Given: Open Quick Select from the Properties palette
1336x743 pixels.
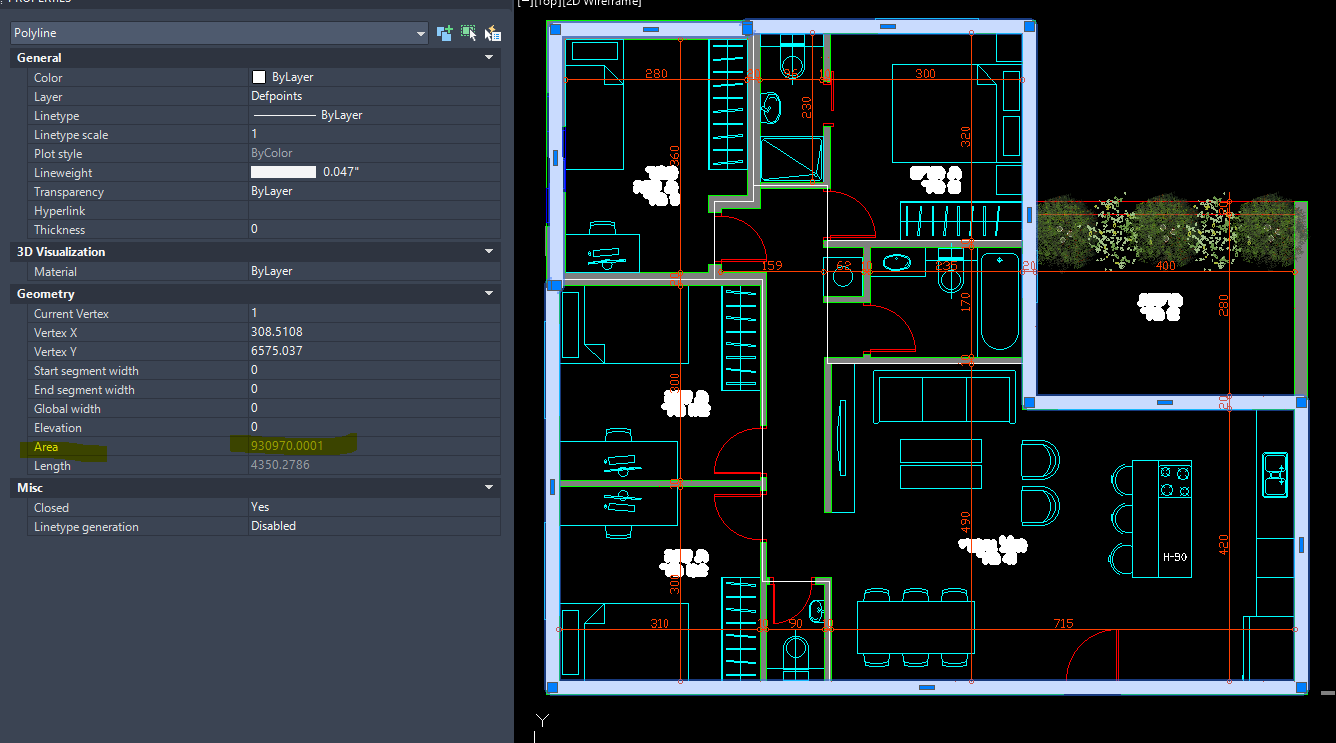Looking at the screenshot, I should point(492,33).
